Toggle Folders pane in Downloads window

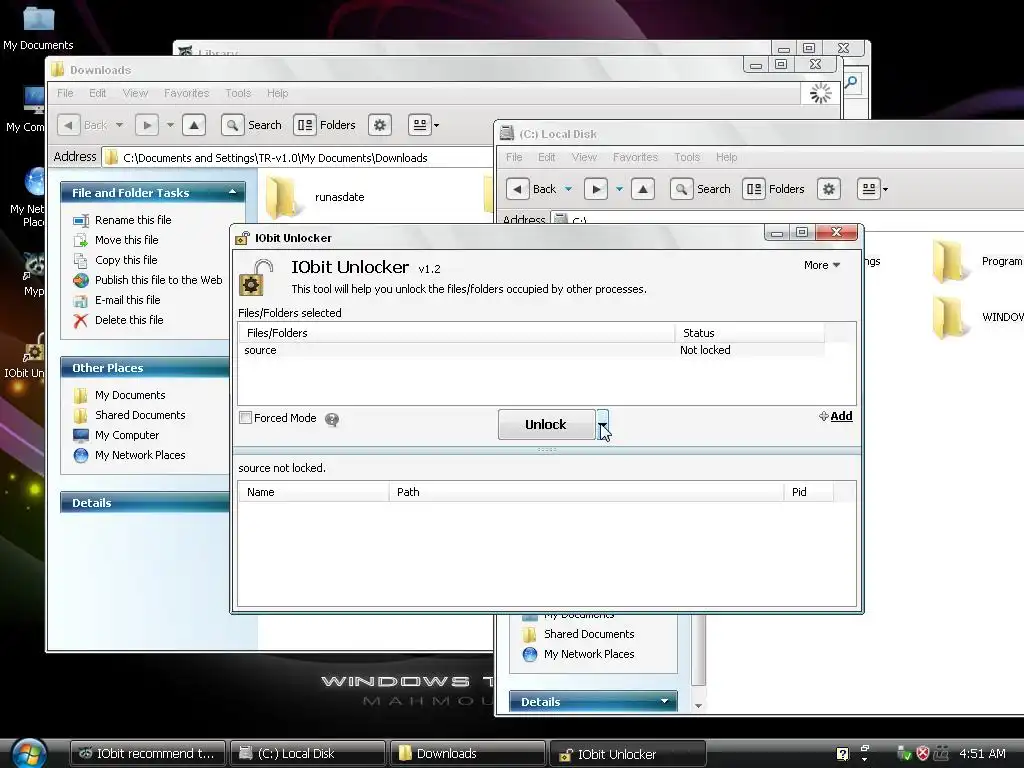[325, 125]
